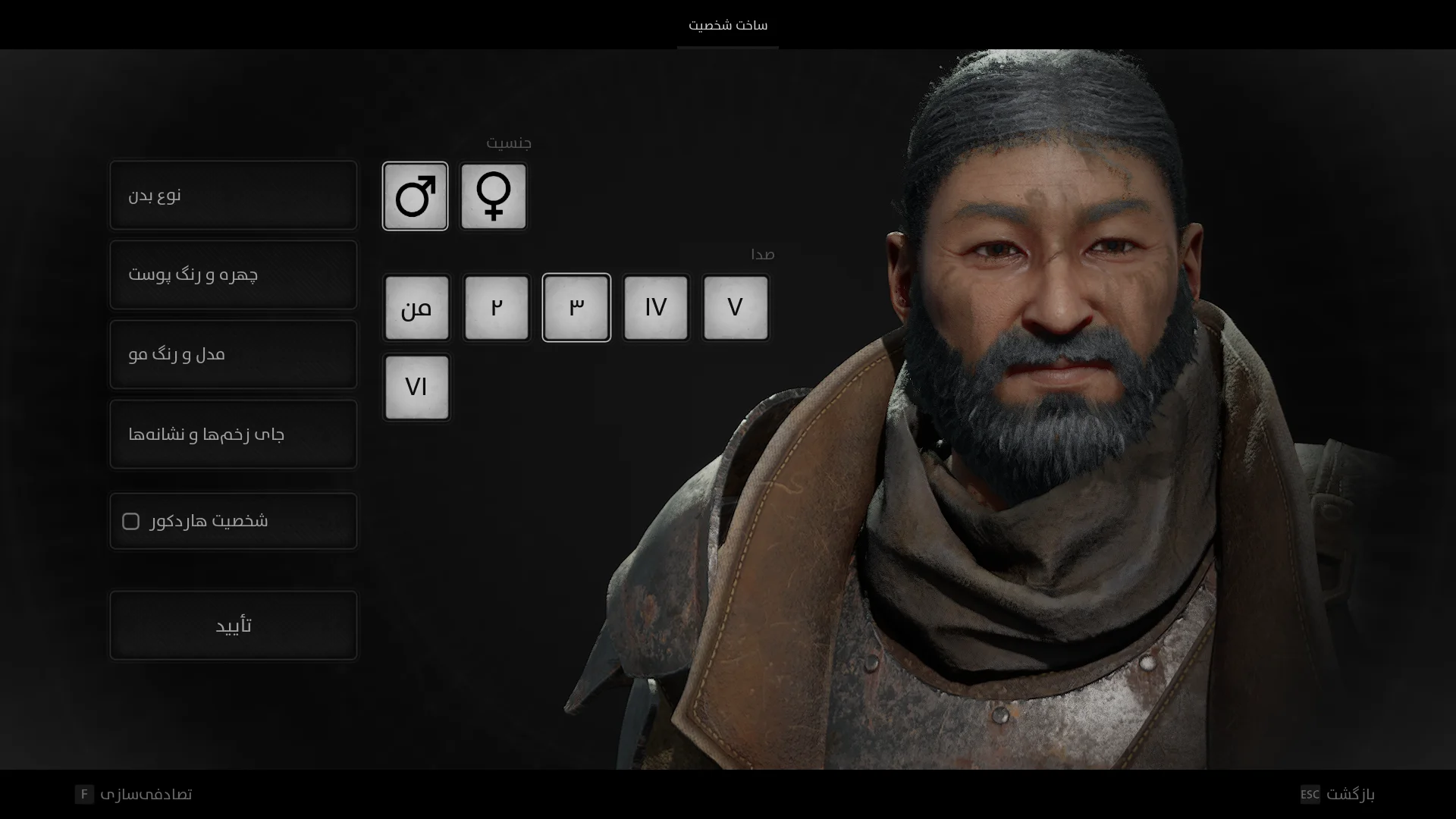
Task: Choose voice option ۳
Action: (x=576, y=308)
